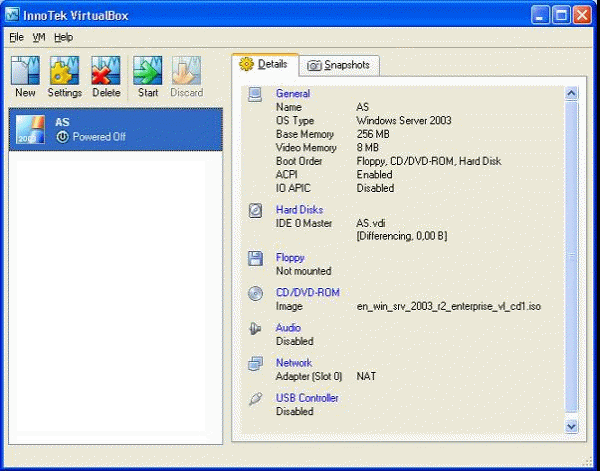Click 'Disabled' under the Audio section
Viewport: 600px width, 471px height.
tap(295, 341)
